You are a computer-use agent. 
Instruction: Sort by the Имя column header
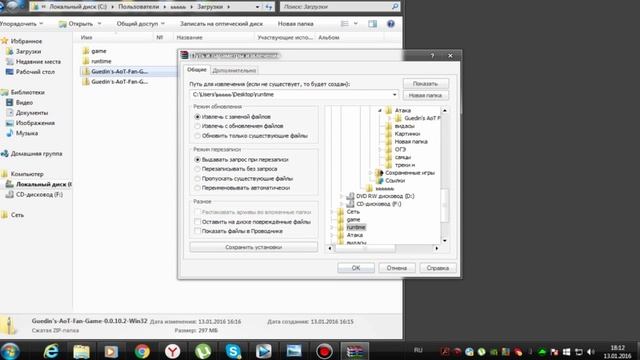click(86, 37)
